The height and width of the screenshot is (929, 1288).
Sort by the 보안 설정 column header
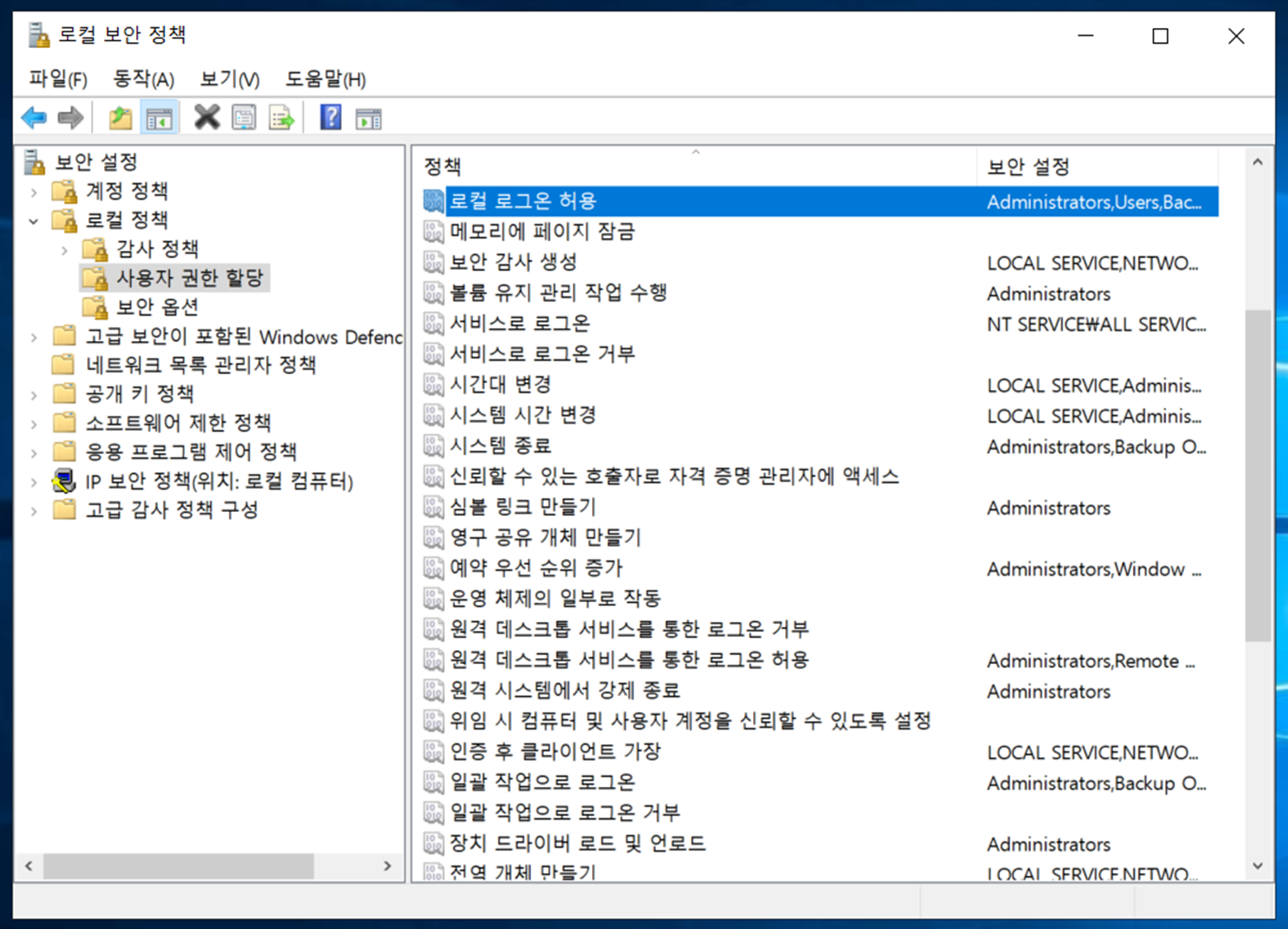pyautogui.click(x=1097, y=167)
